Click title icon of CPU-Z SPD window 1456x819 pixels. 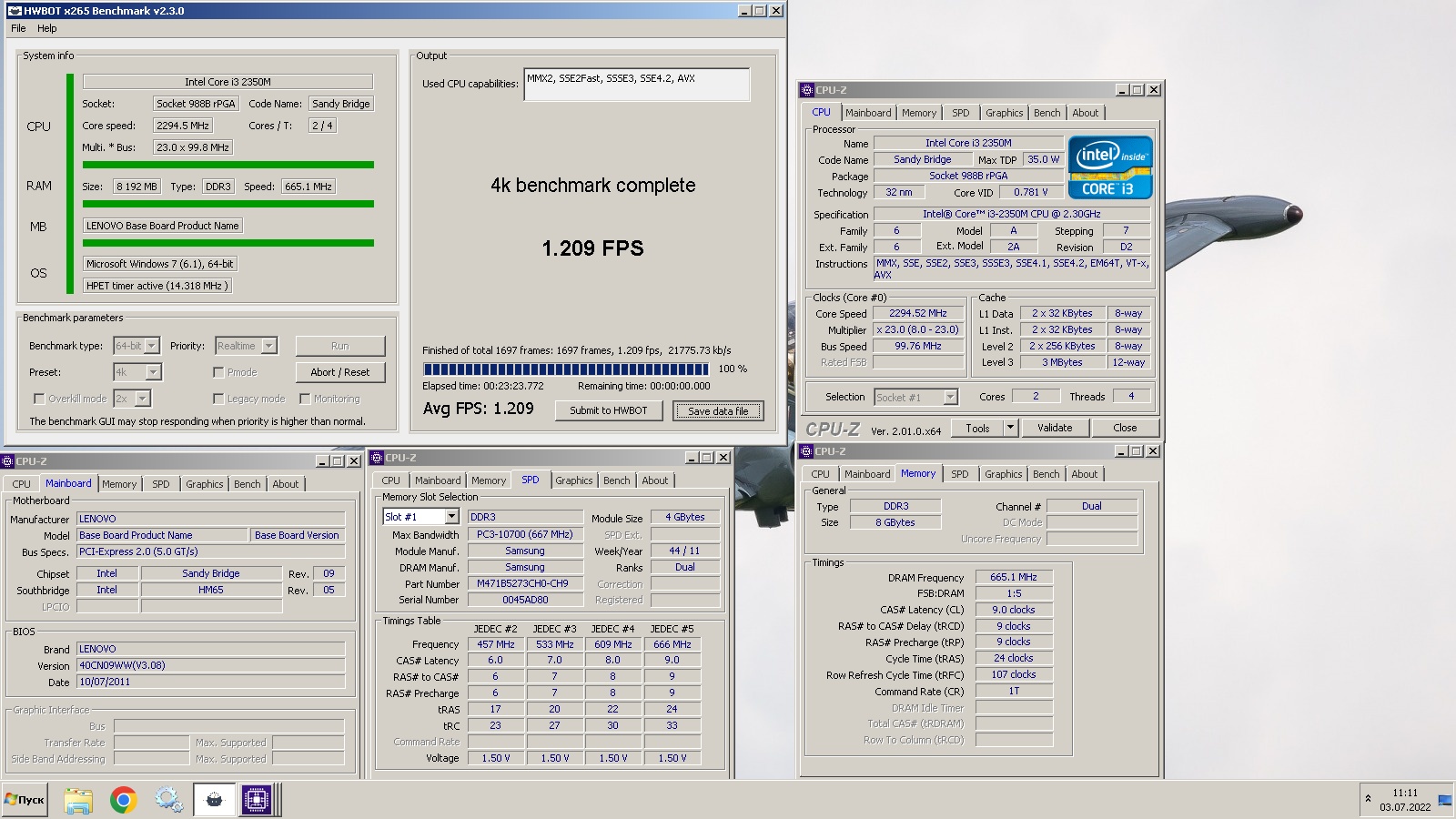377,458
